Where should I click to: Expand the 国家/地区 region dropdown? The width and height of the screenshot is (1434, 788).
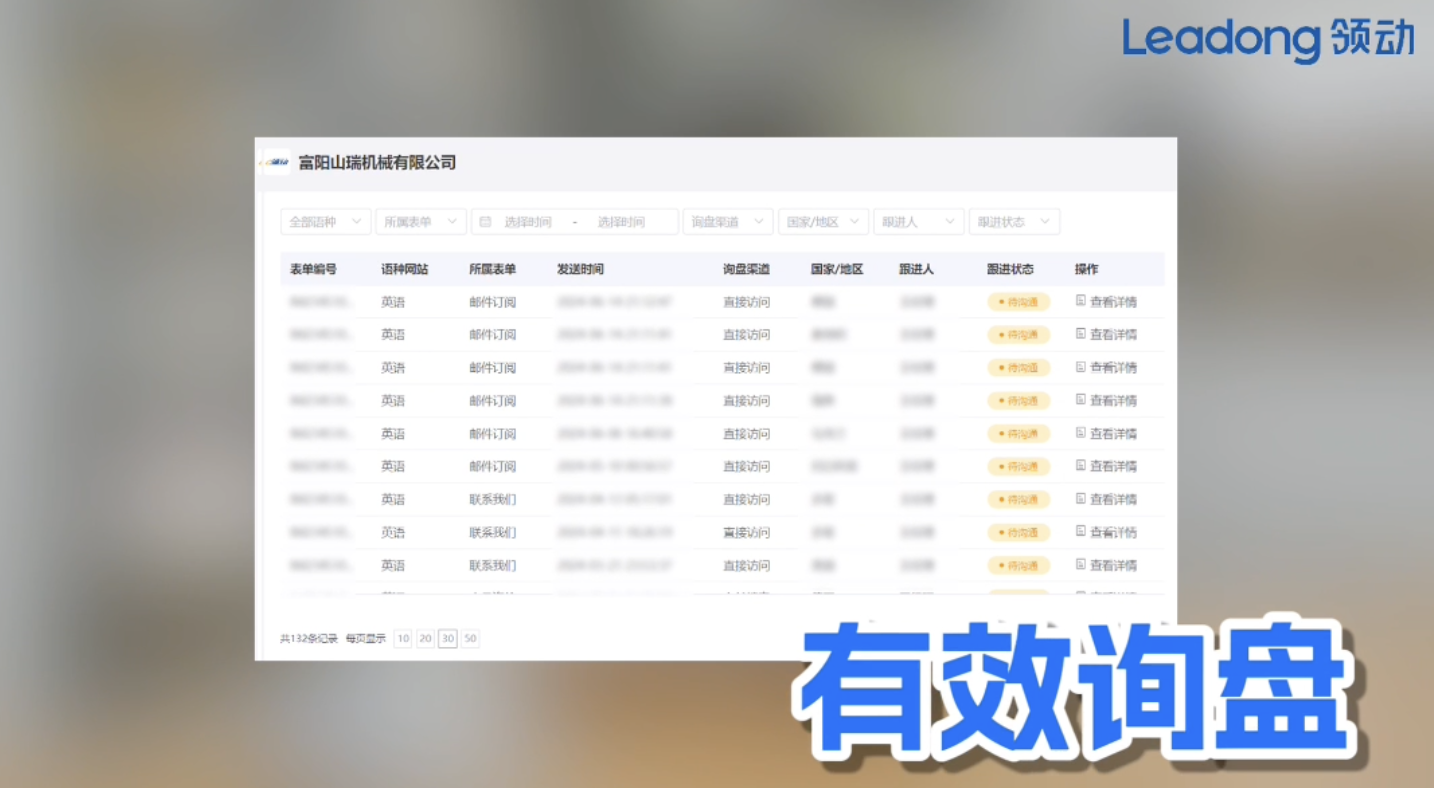pyautogui.click(x=823, y=221)
